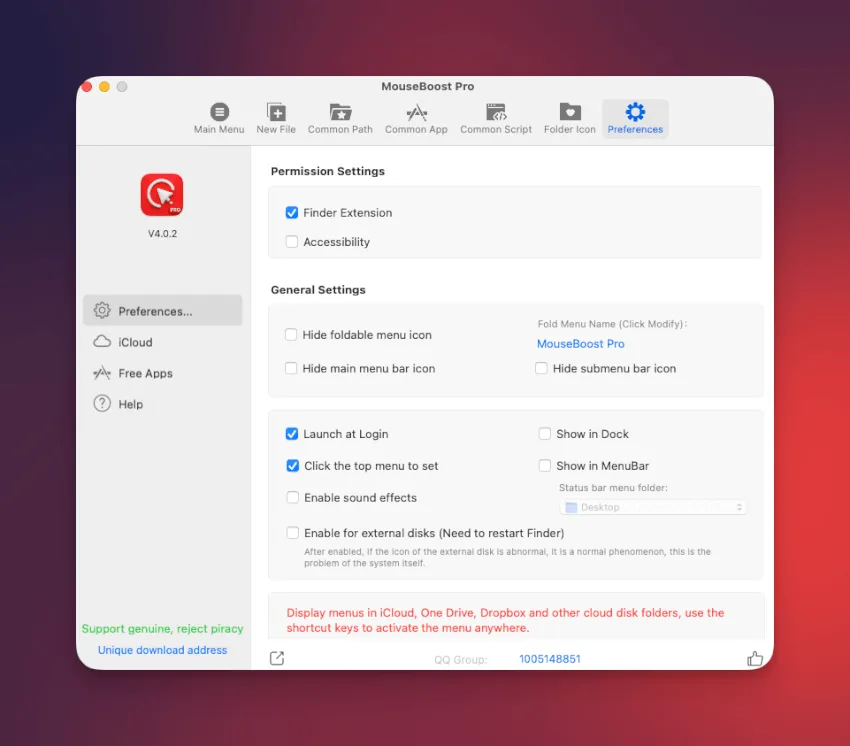This screenshot has width=850, height=746.
Task: Toggle the Finder Extension checkbox
Action: click(x=292, y=213)
